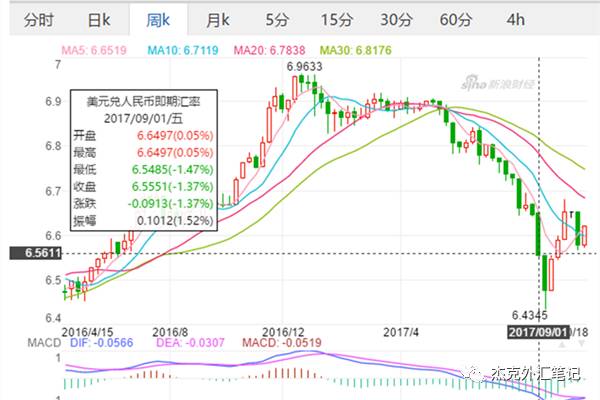Click the 涨跌 -0.0913 row in tooltip

click(x=143, y=204)
